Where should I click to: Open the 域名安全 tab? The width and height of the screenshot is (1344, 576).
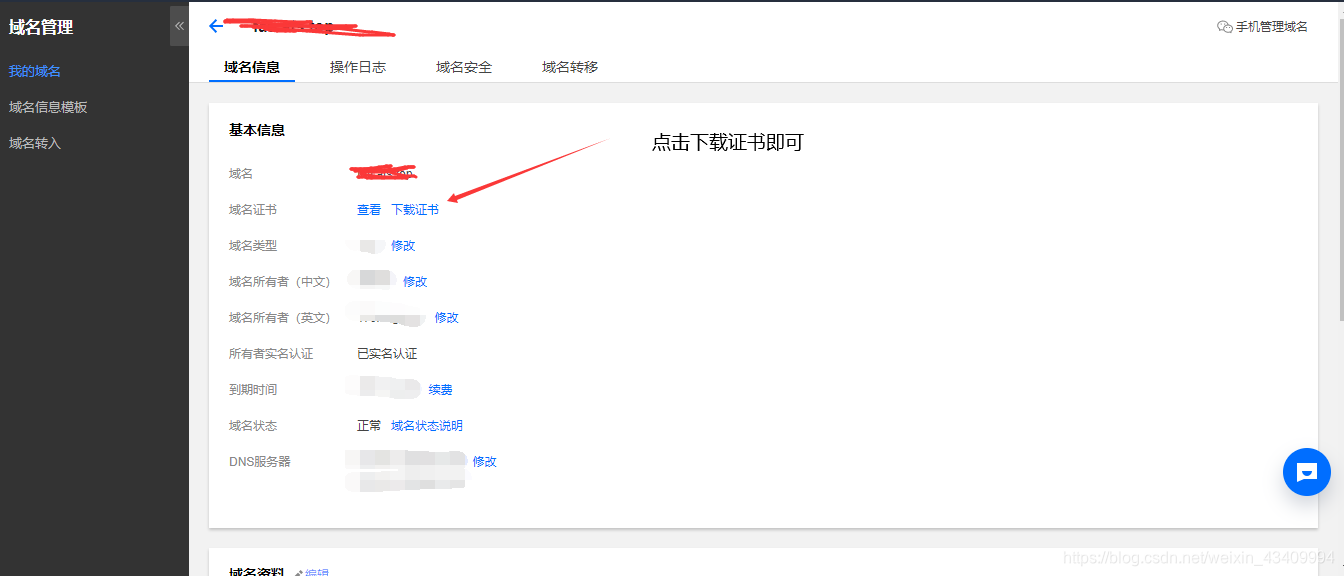click(464, 67)
